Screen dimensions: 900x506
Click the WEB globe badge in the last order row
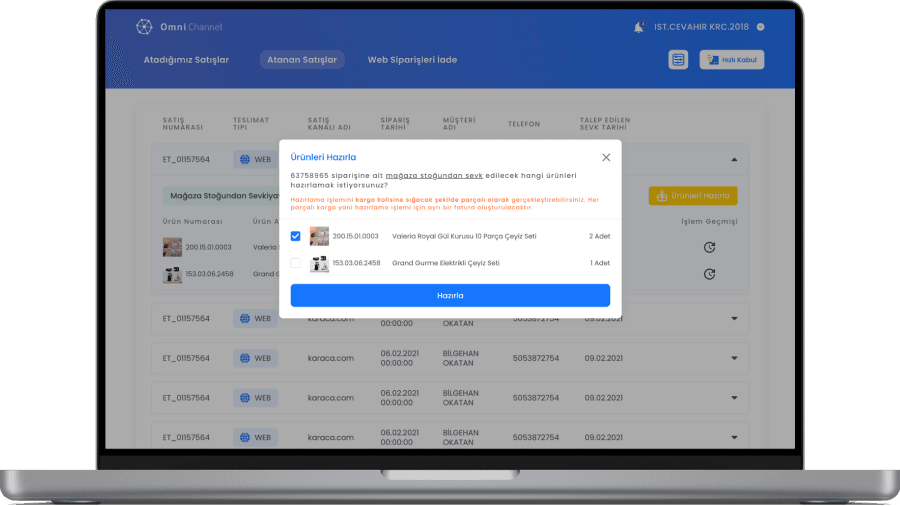coord(254,437)
